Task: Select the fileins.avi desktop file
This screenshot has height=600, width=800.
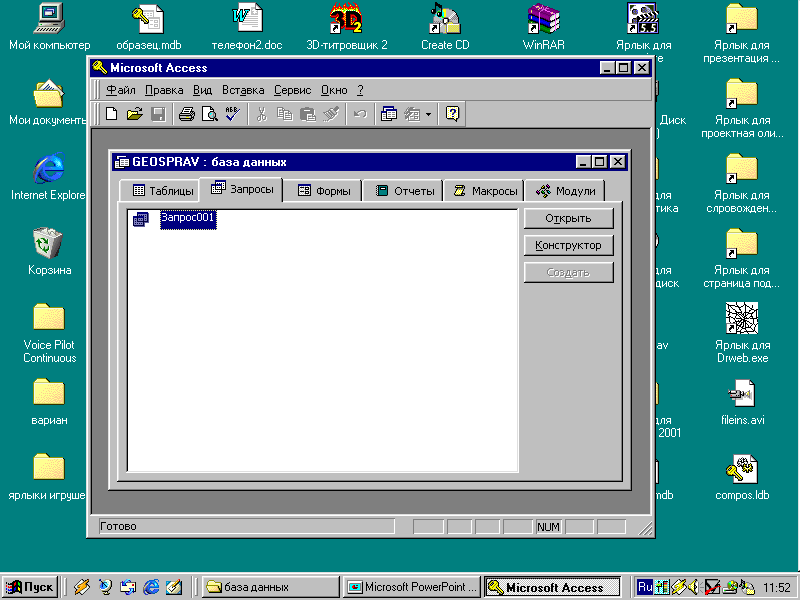Action: [x=742, y=403]
